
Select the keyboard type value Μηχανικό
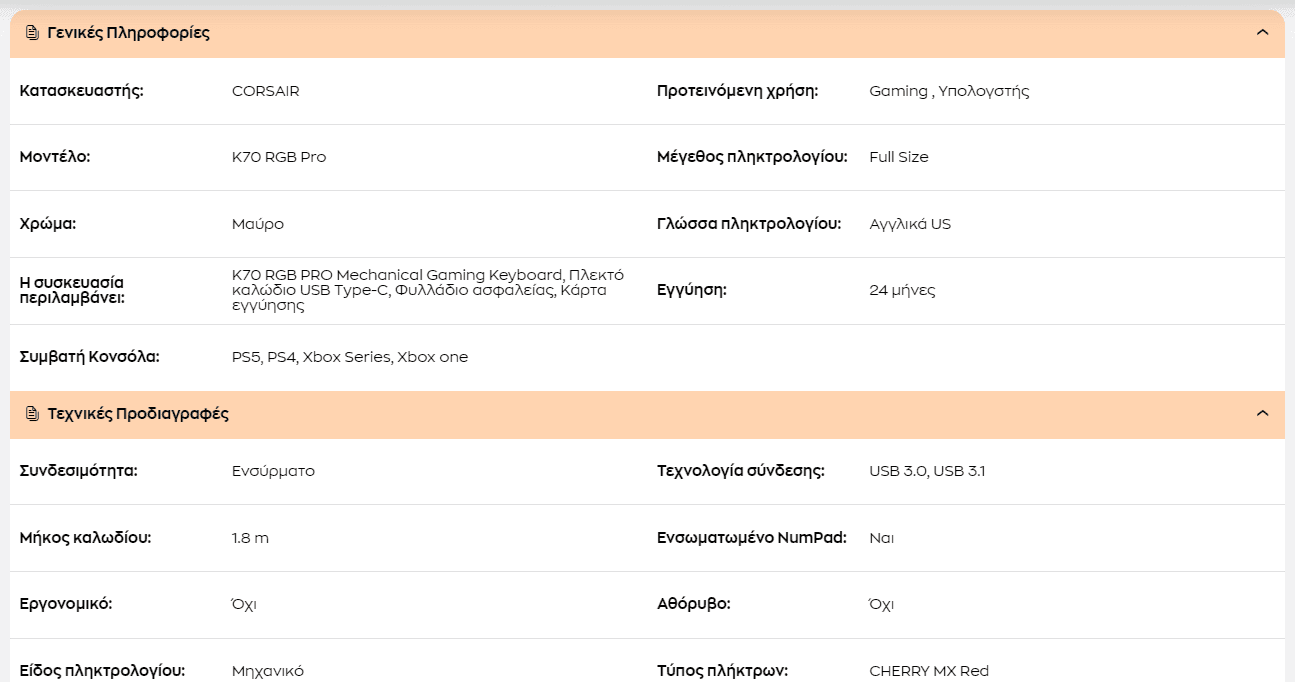[268, 671]
